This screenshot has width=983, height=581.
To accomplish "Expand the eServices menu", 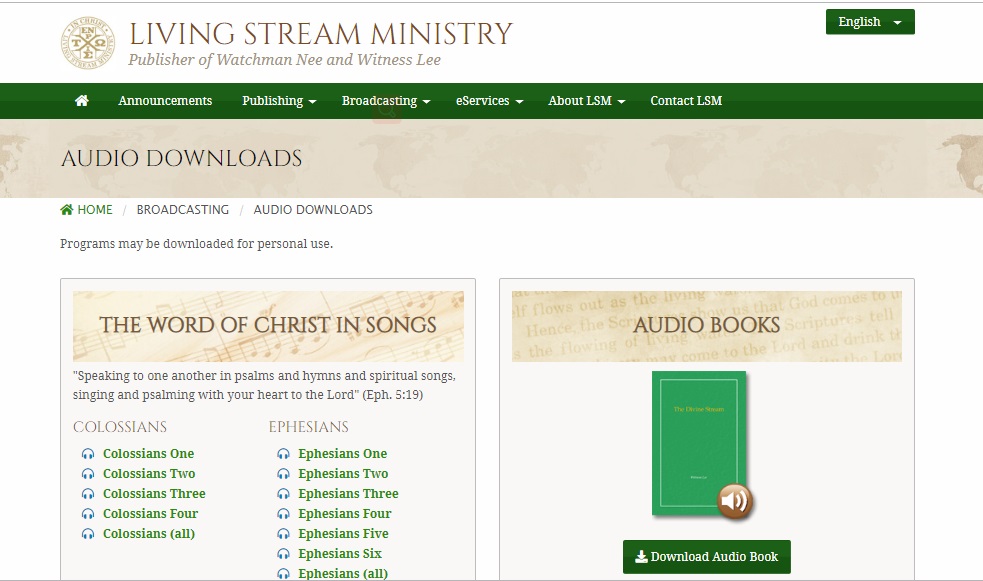I will tap(489, 101).
